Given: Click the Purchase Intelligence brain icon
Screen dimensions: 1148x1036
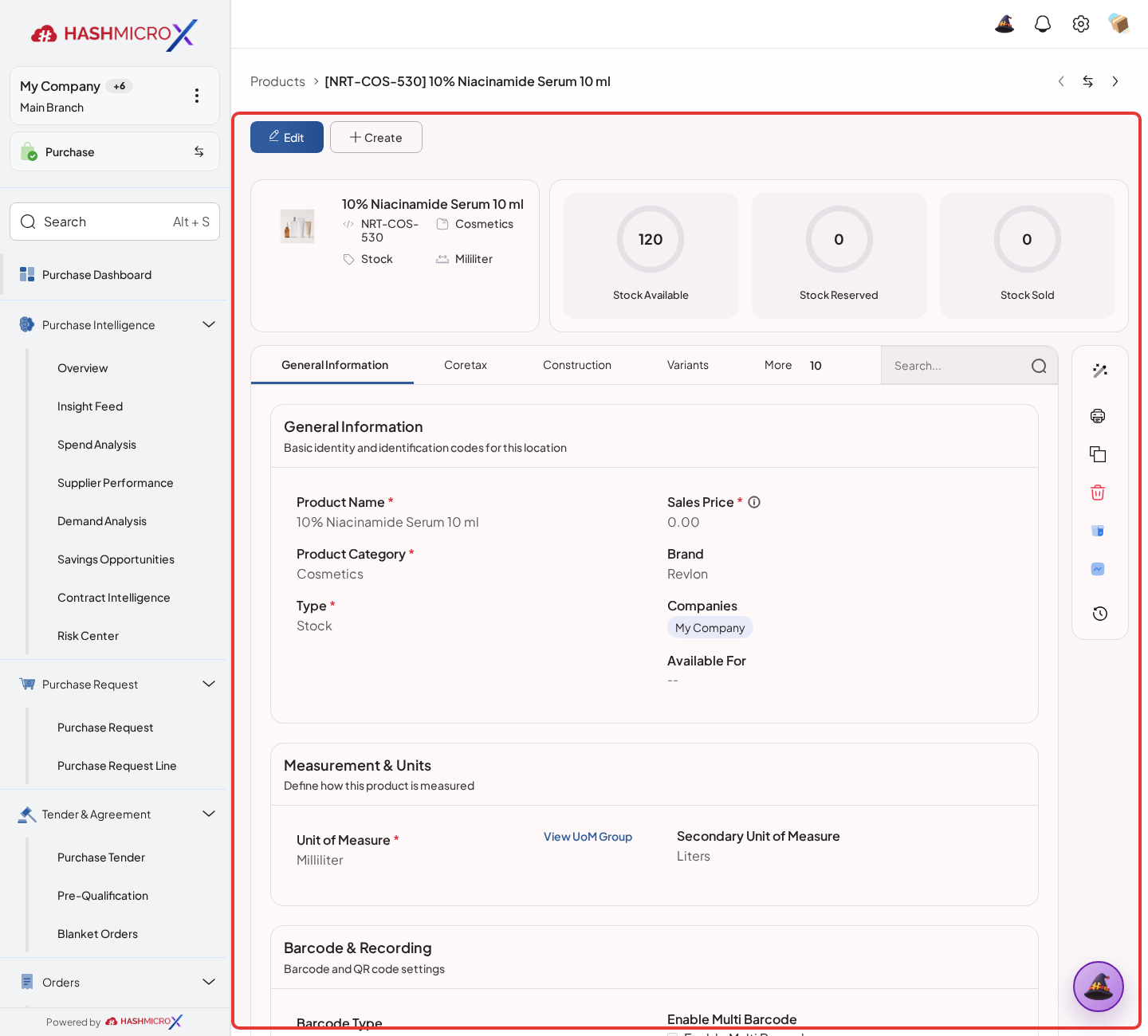Looking at the screenshot, I should coord(27,324).
